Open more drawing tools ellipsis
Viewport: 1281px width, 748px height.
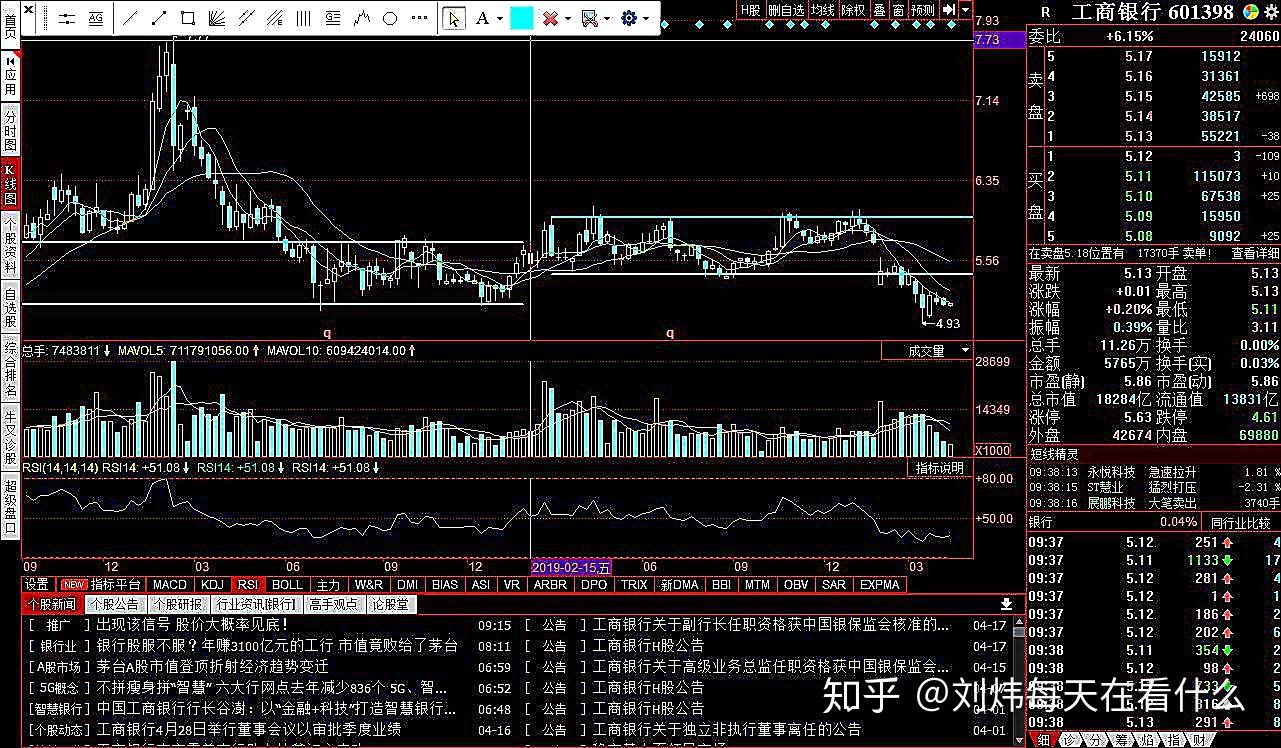[x=420, y=18]
